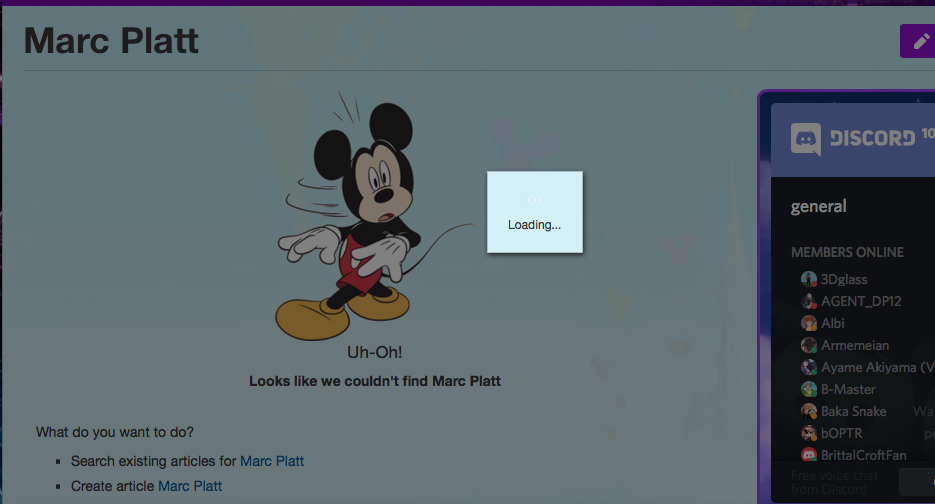This screenshot has width=935, height=504.
Task: Click BrittalCroftFan's red avatar
Action: coord(809,455)
